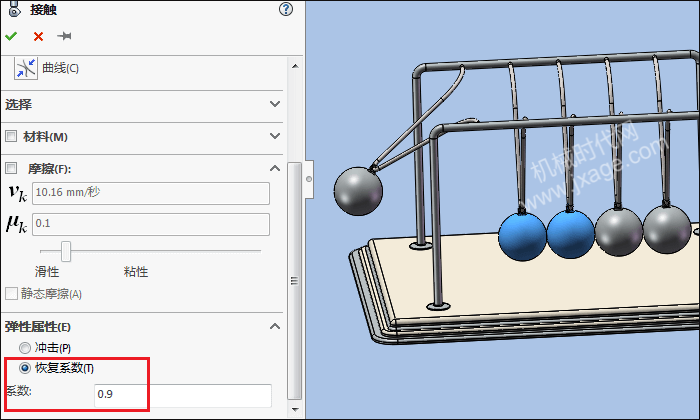
Task: Collapse the 摩擦(F) section
Action: (x=275, y=168)
